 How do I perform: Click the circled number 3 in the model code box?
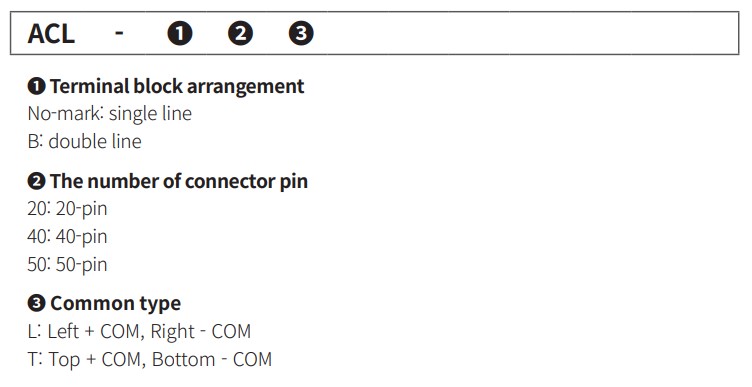[x=301, y=34]
